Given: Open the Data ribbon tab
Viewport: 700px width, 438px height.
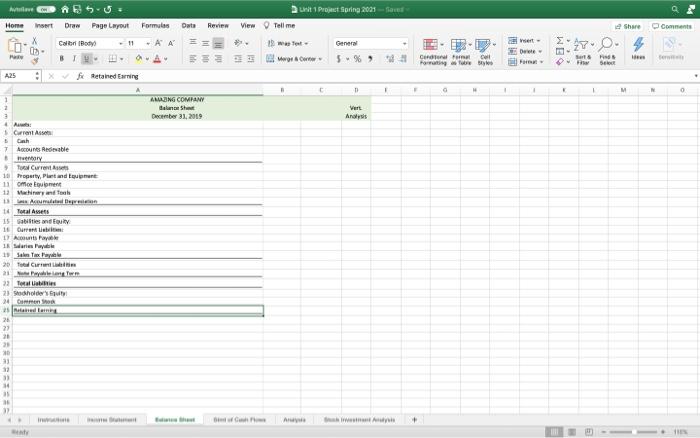Looking at the screenshot, I should pyautogui.click(x=188, y=25).
